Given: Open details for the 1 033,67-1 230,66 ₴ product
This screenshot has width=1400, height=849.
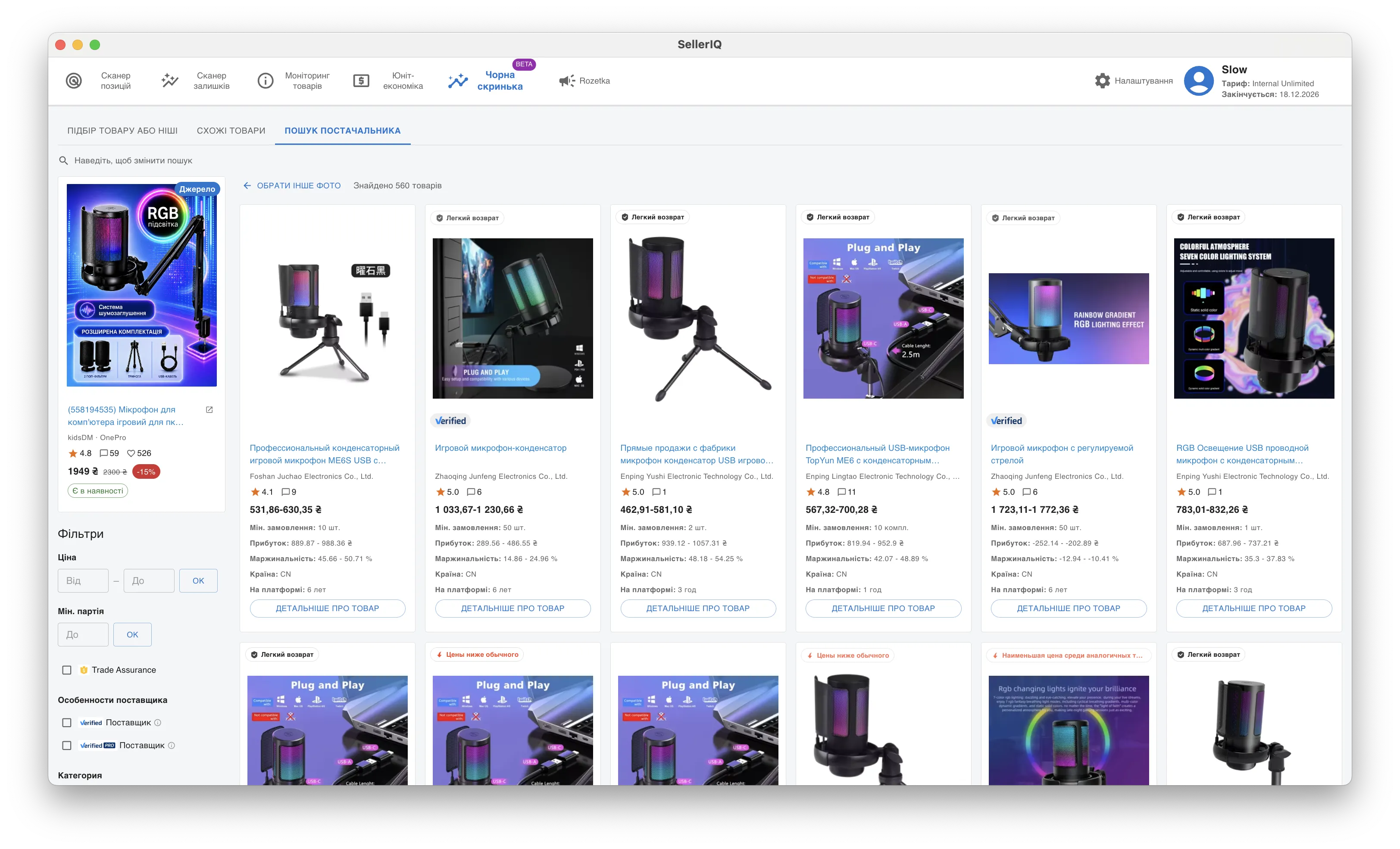Looking at the screenshot, I should 512,609.
